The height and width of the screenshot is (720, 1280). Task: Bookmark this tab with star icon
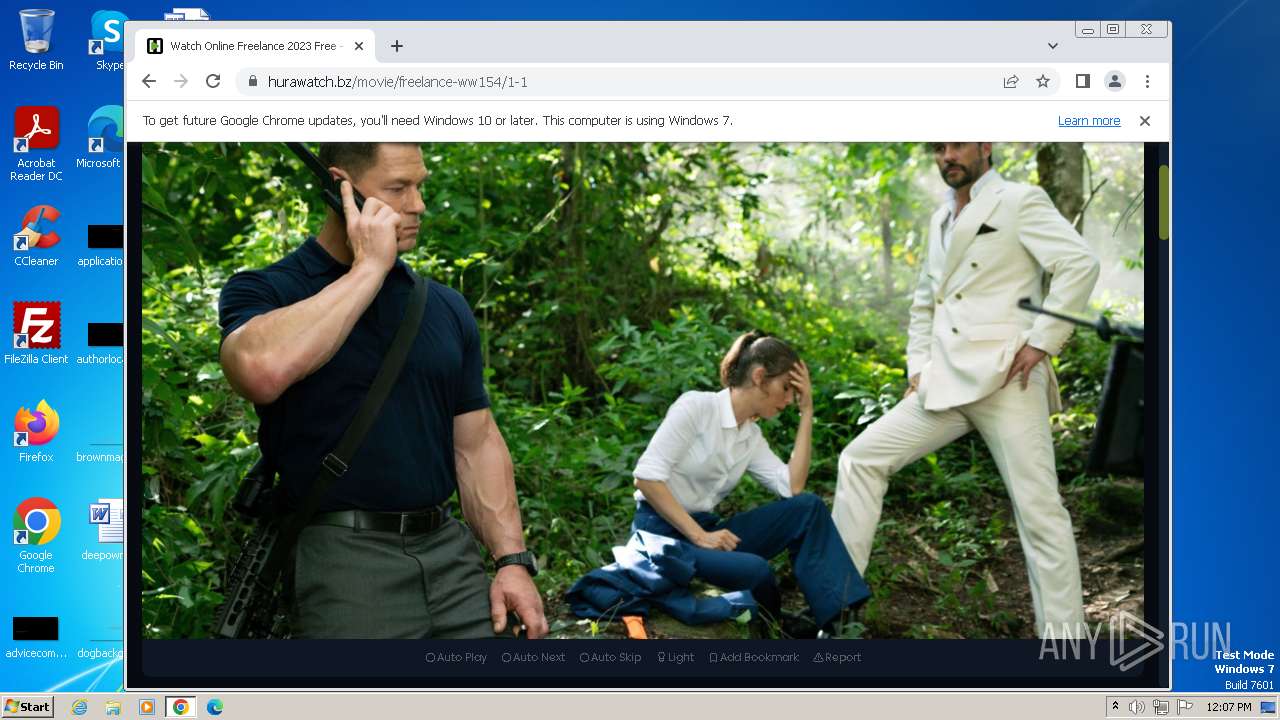[x=1043, y=82]
